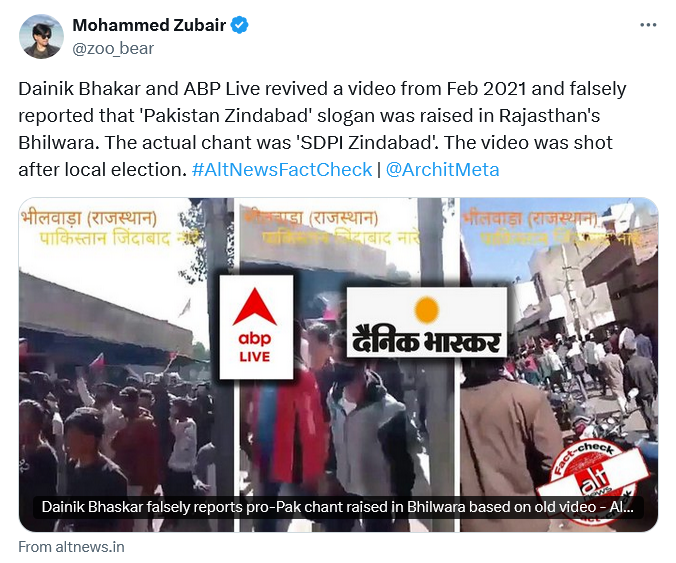Open the three-dot more options menu
The height and width of the screenshot is (563, 676).
point(648,25)
